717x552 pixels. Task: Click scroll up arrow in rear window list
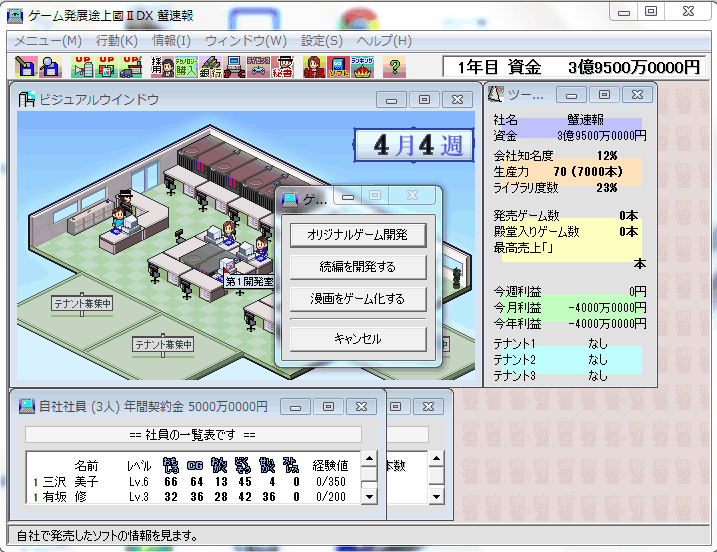[437, 459]
